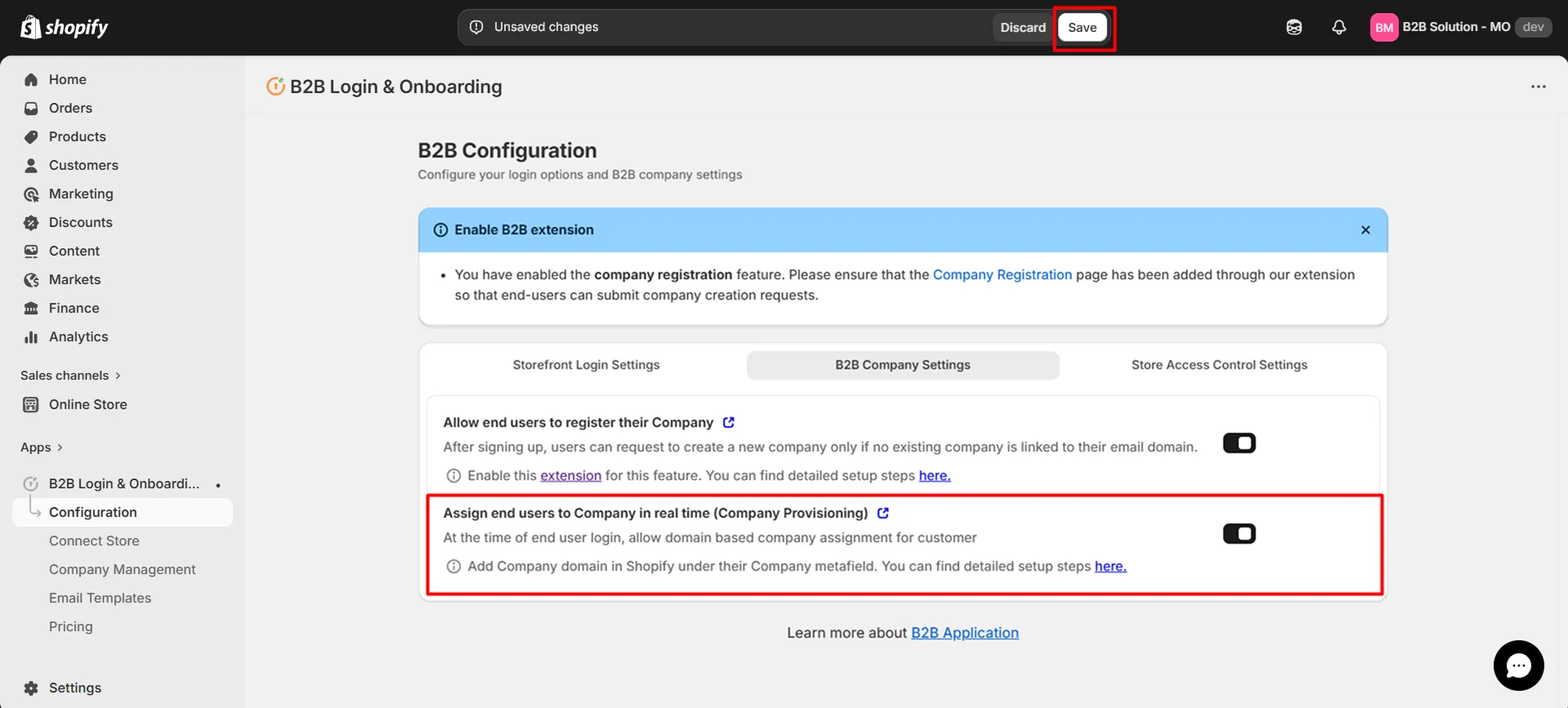Click the Analytics bar chart icon
Image resolution: width=1568 pixels, height=708 pixels.
(31, 336)
